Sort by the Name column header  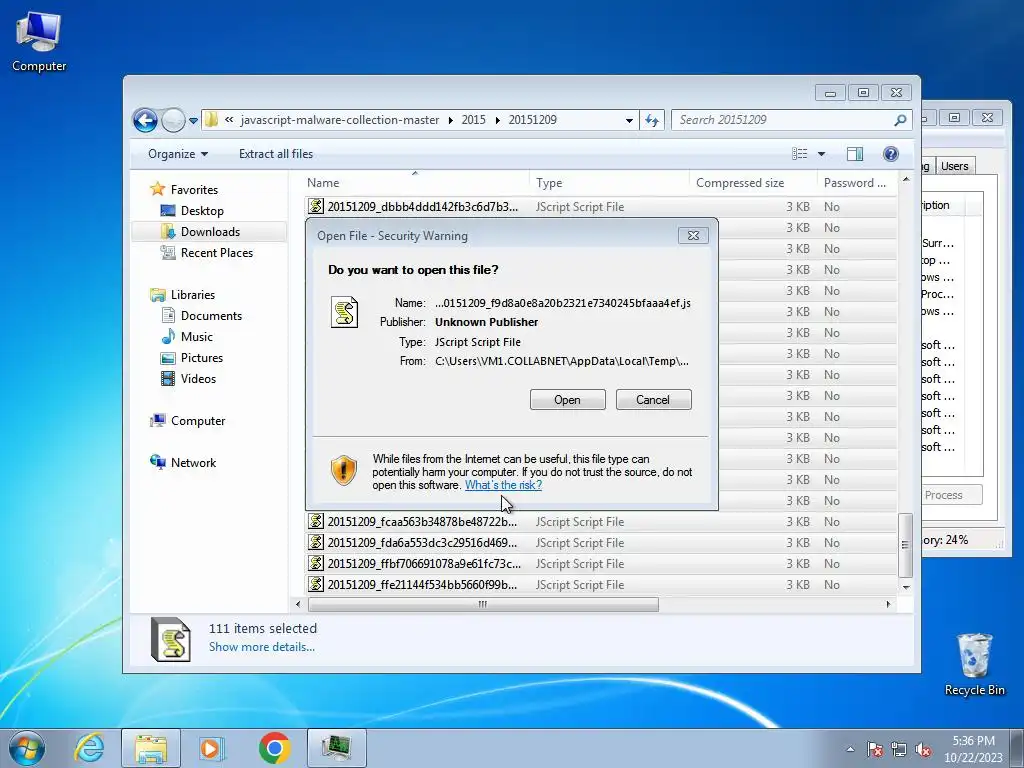pos(417,183)
